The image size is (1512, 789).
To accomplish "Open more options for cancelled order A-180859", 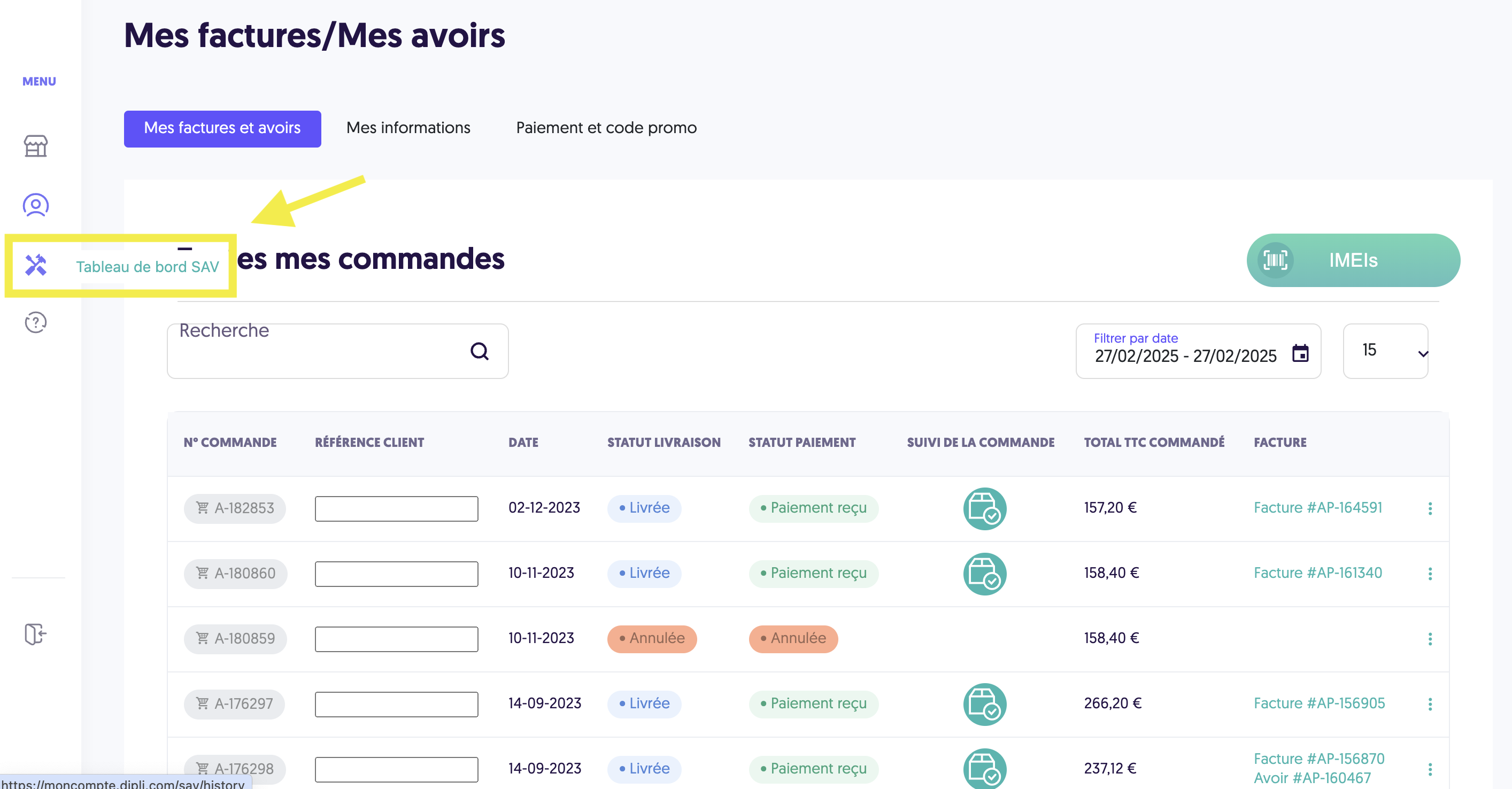I will click(x=1430, y=639).
